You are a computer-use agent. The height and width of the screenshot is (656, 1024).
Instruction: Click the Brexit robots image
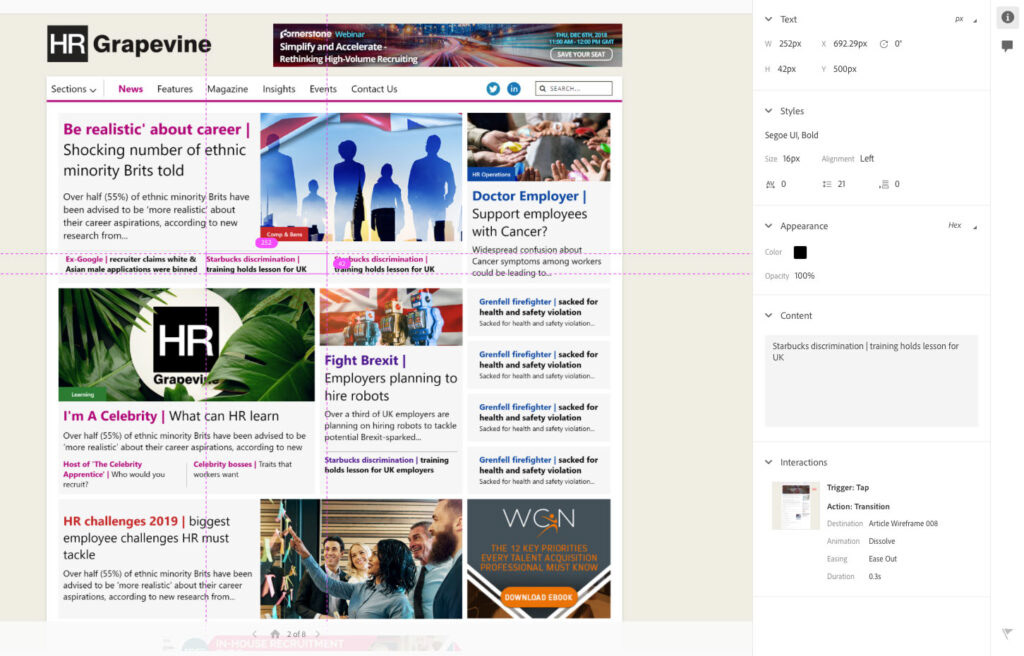tap(391, 317)
